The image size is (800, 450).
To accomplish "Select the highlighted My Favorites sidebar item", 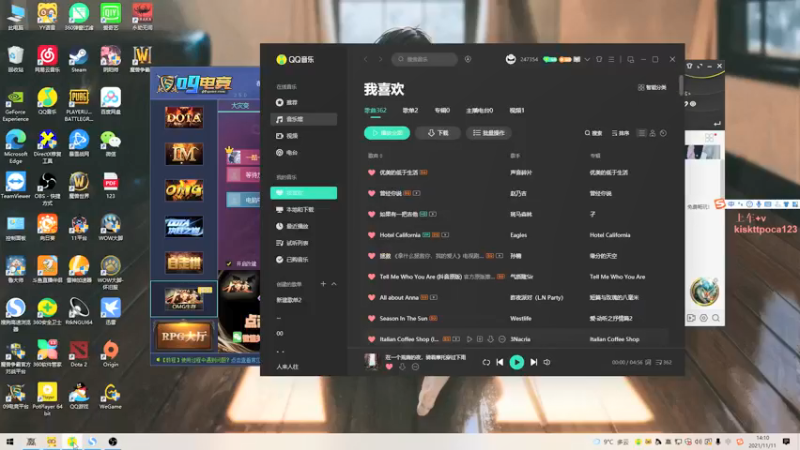I will click(303, 193).
